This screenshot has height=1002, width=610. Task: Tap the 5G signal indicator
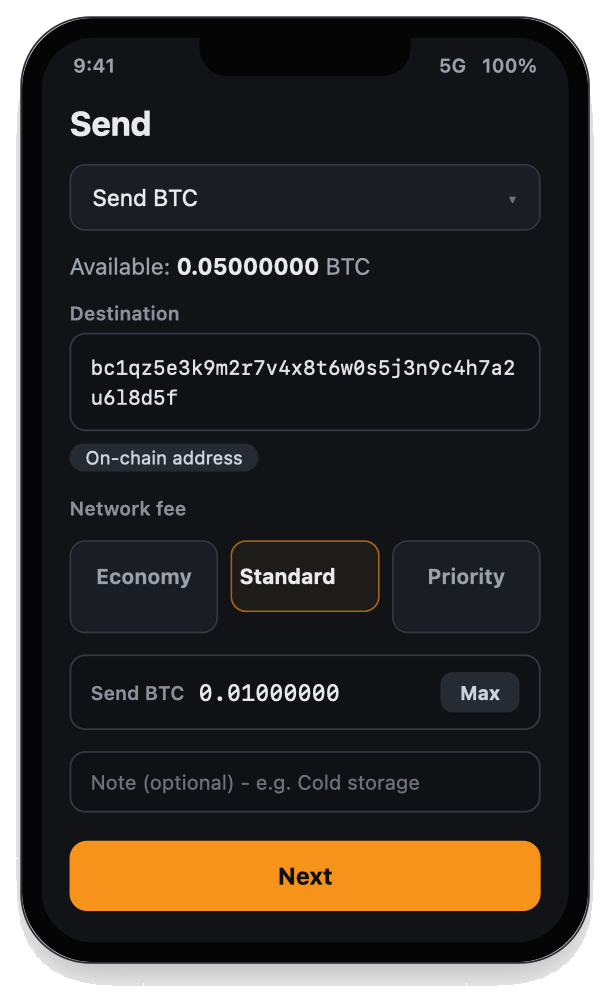pos(452,66)
